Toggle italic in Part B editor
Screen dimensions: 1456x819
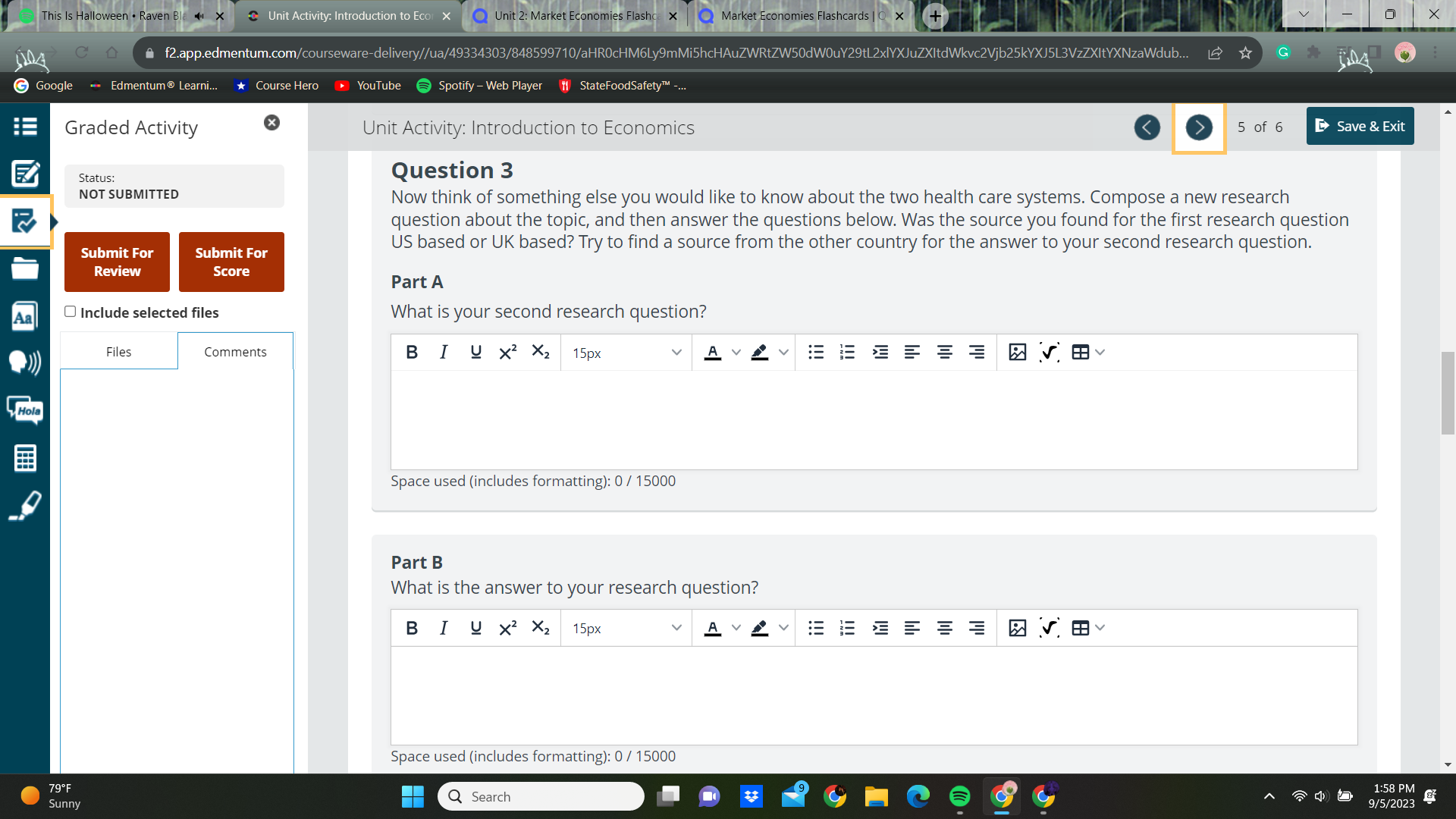pyautogui.click(x=444, y=628)
